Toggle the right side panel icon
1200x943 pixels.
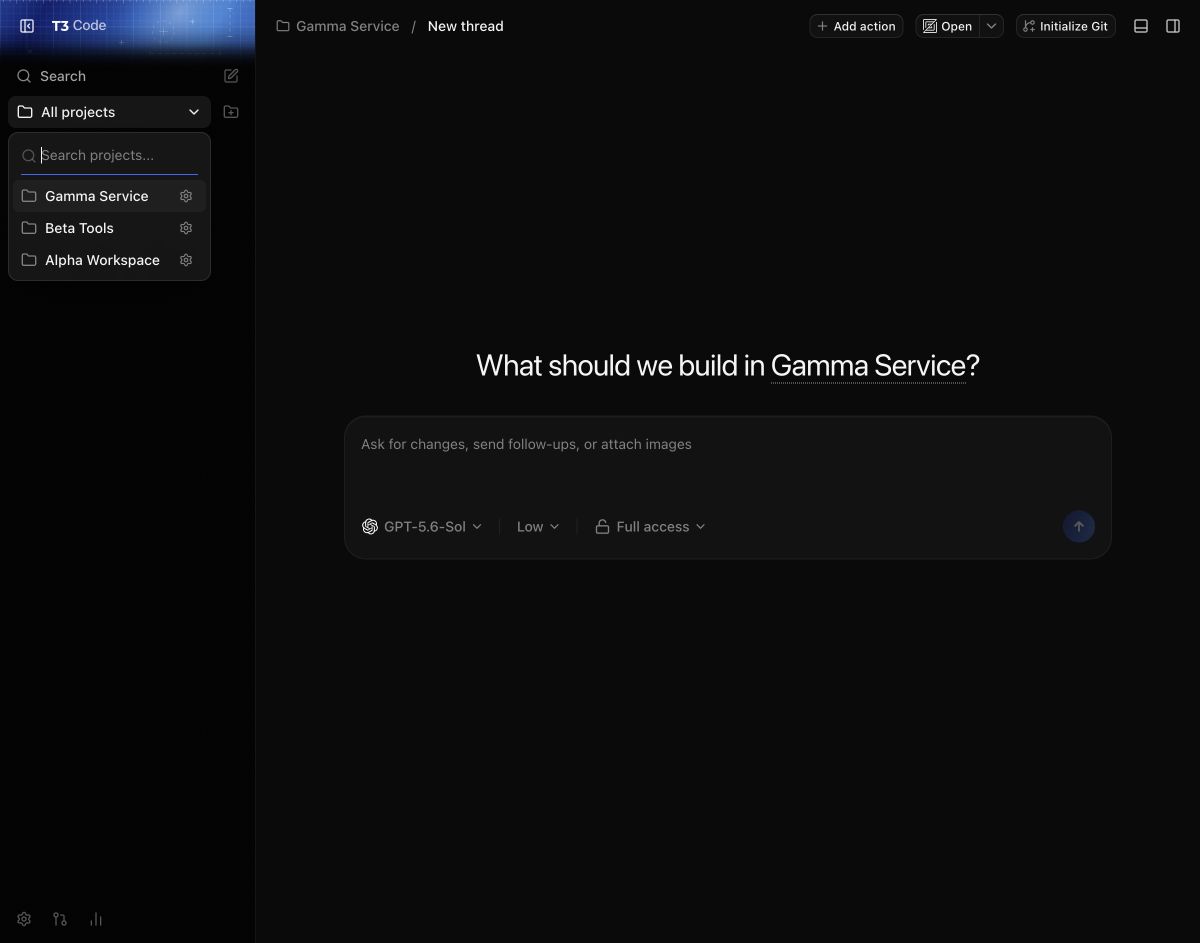[x=1173, y=26]
